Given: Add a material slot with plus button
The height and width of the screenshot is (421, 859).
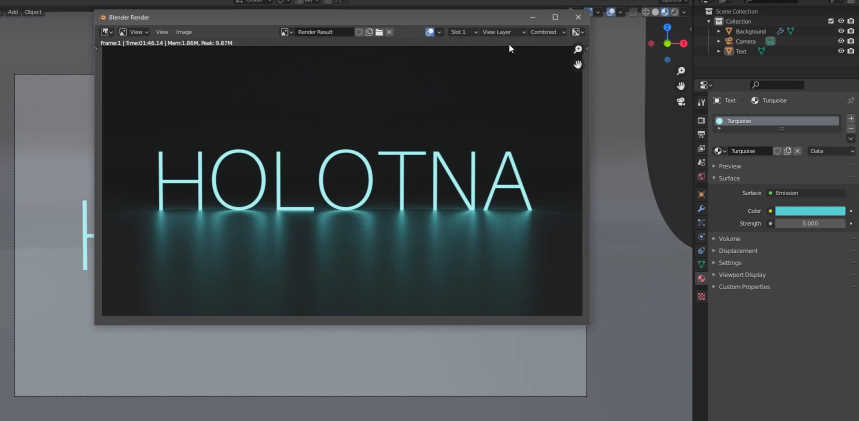Looking at the screenshot, I should pyautogui.click(x=851, y=118).
